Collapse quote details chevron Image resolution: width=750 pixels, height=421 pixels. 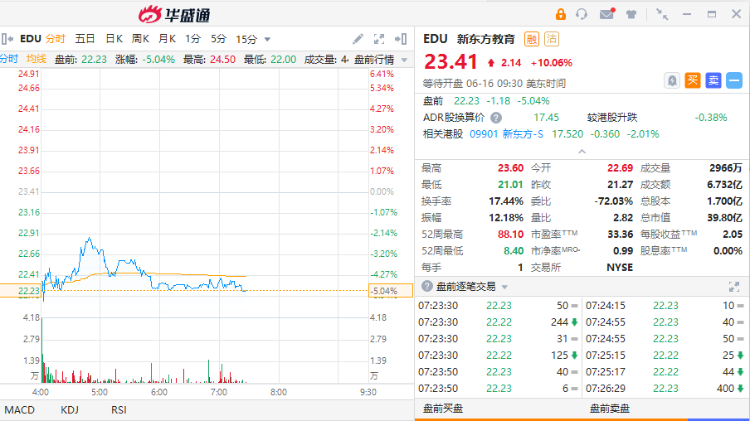click(x=582, y=152)
